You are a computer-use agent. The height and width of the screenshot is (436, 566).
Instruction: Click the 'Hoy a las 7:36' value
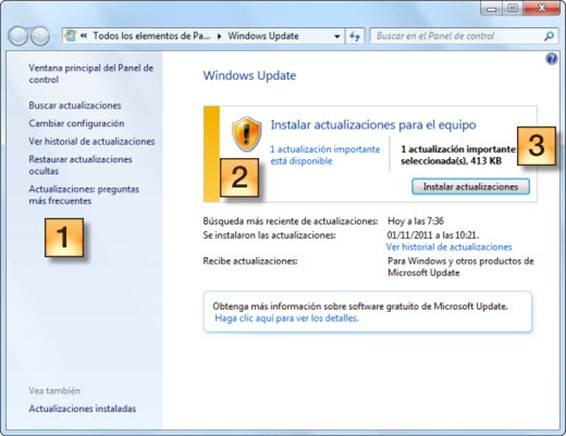click(415, 221)
